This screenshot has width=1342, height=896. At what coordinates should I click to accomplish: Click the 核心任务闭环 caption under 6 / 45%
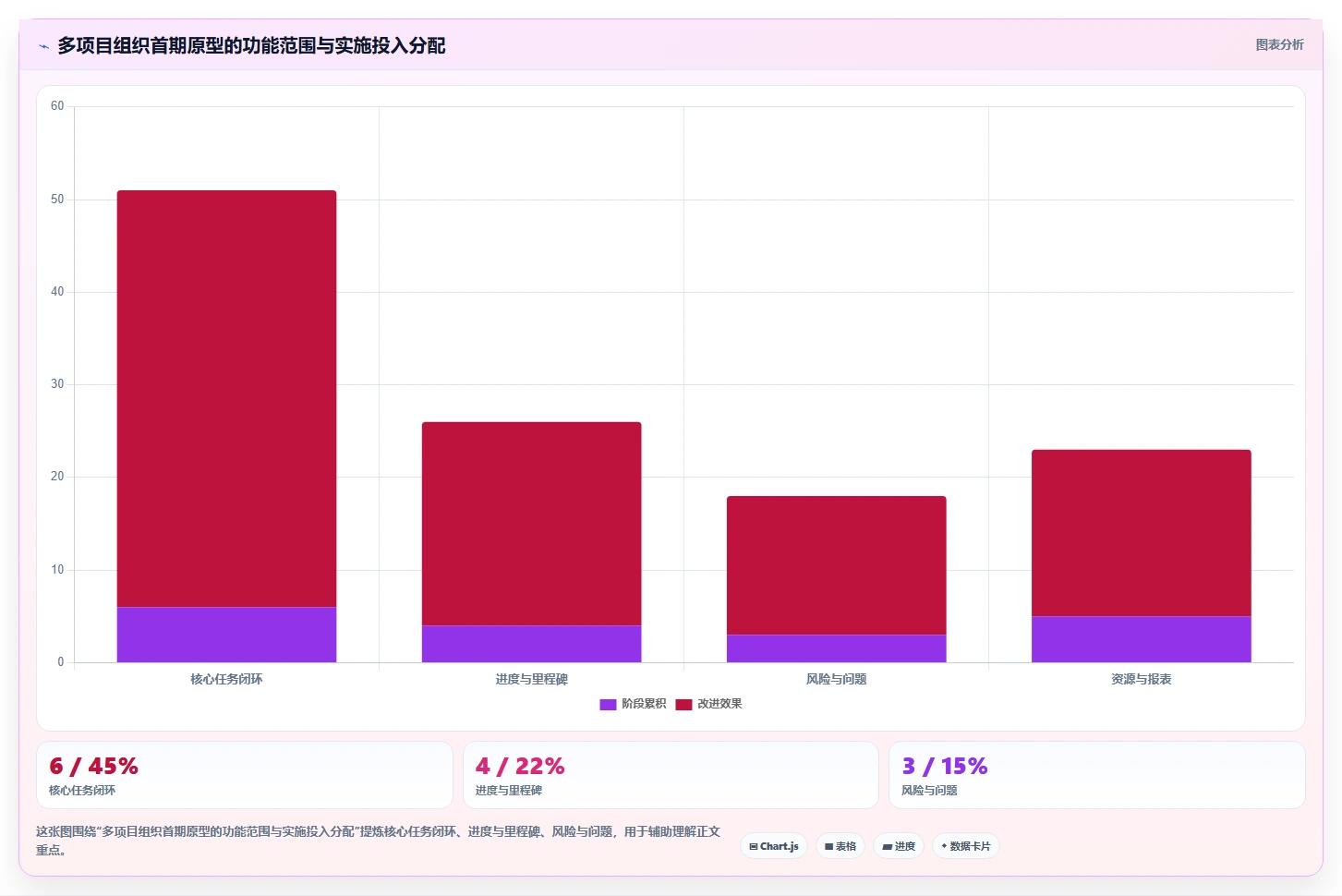click(82, 791)
